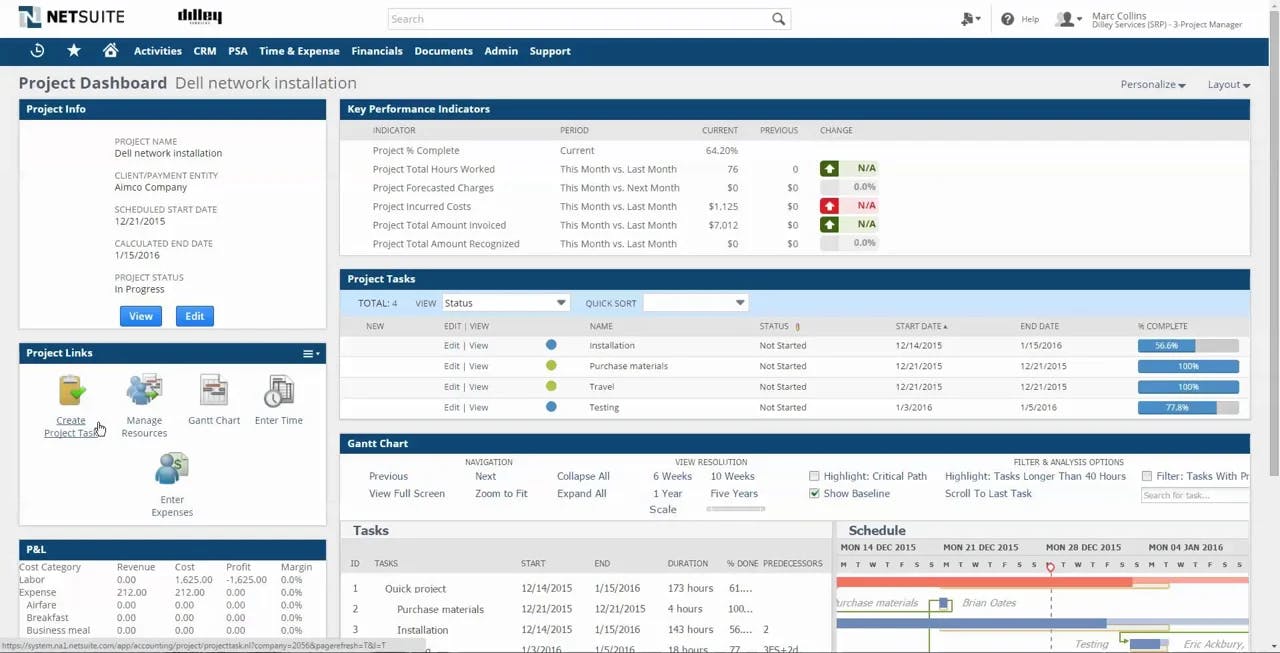This screenshot has width=1280, height=653.
Task: Open the Enter Expenses icon
Action: click(x=172, y=470)
